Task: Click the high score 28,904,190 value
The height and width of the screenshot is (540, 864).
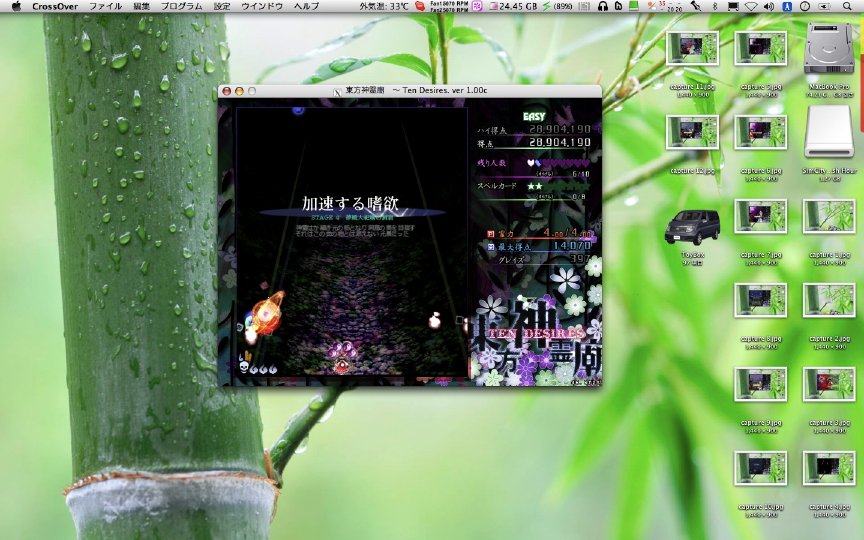Action: point(560,129)
